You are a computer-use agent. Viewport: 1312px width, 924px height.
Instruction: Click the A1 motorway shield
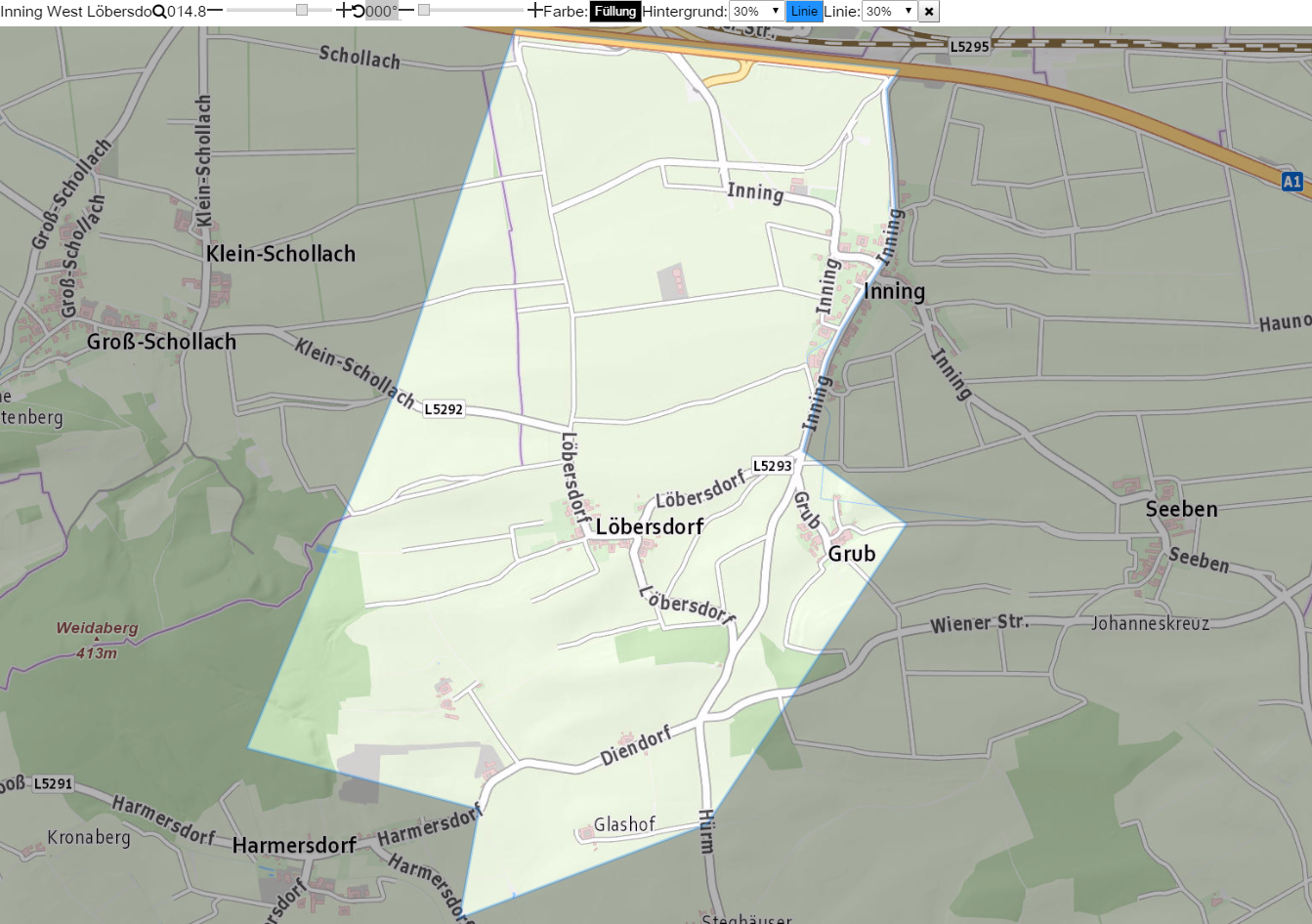tap(1291, 182)
